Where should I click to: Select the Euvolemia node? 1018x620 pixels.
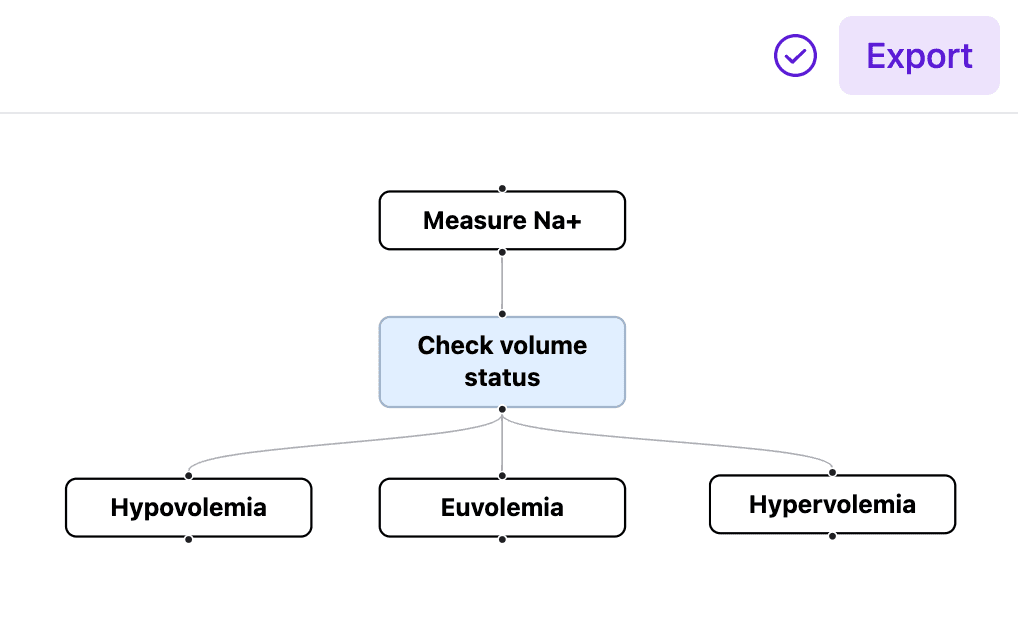pos(502,507)
